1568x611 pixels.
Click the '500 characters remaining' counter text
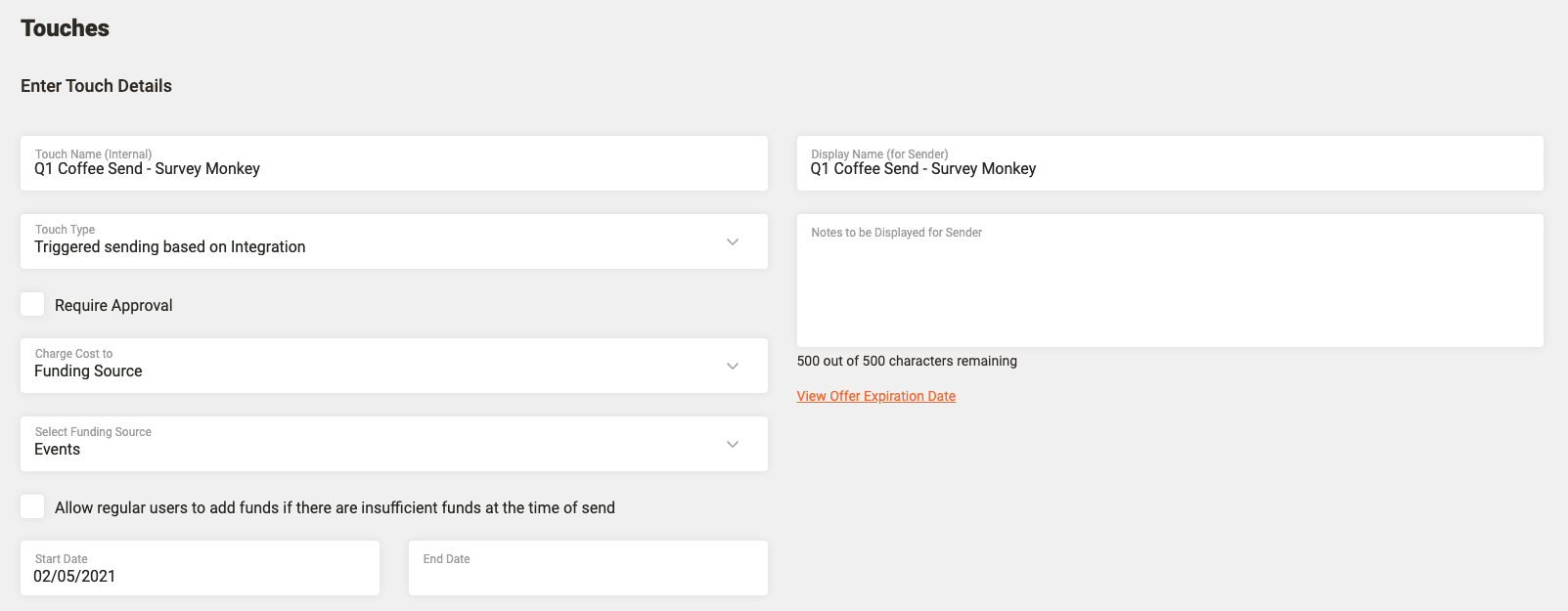coord(907,361)
